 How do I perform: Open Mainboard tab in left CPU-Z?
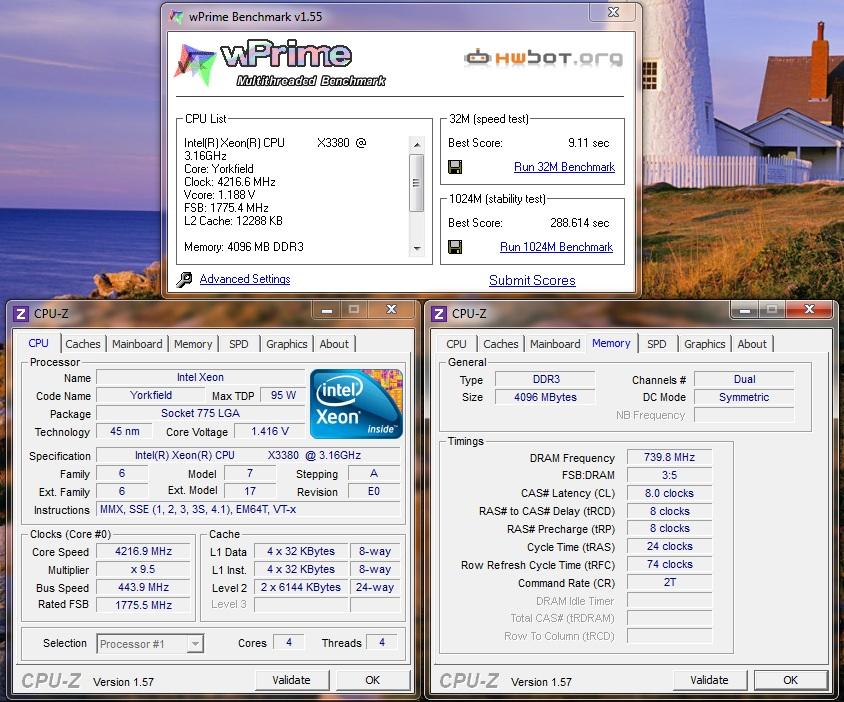137,344
